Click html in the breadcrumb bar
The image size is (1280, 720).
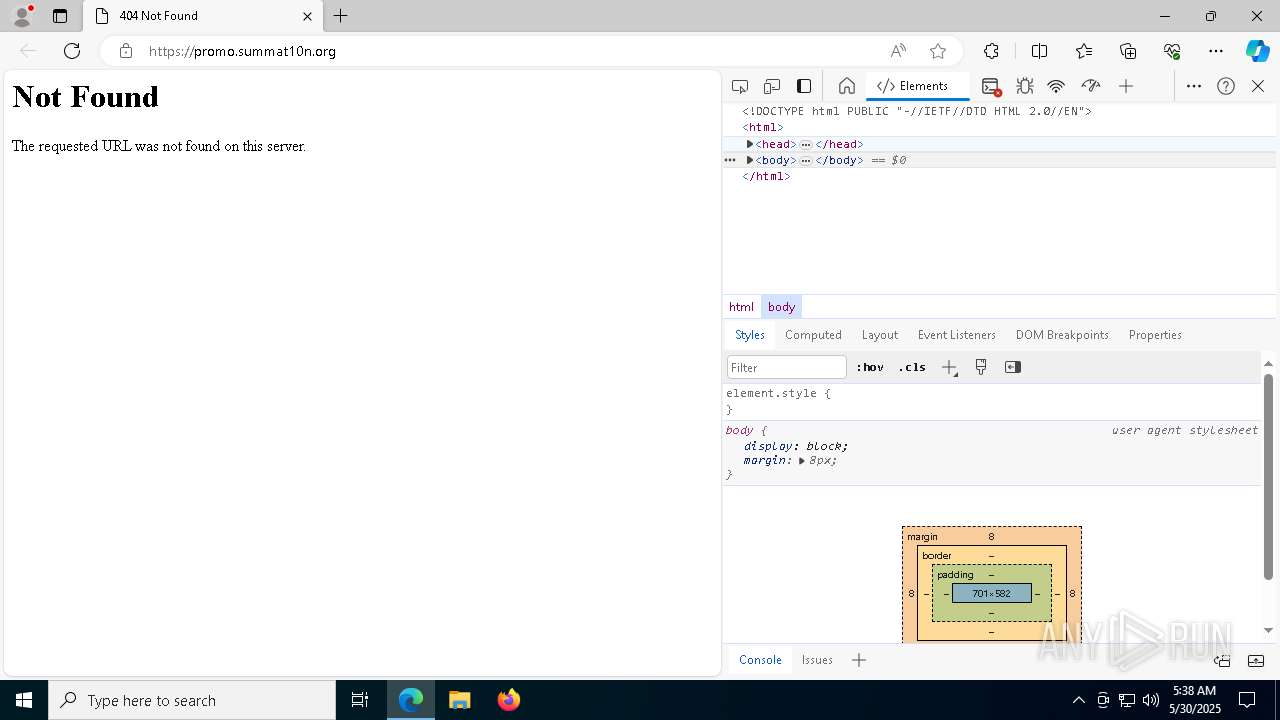(741, 307)
